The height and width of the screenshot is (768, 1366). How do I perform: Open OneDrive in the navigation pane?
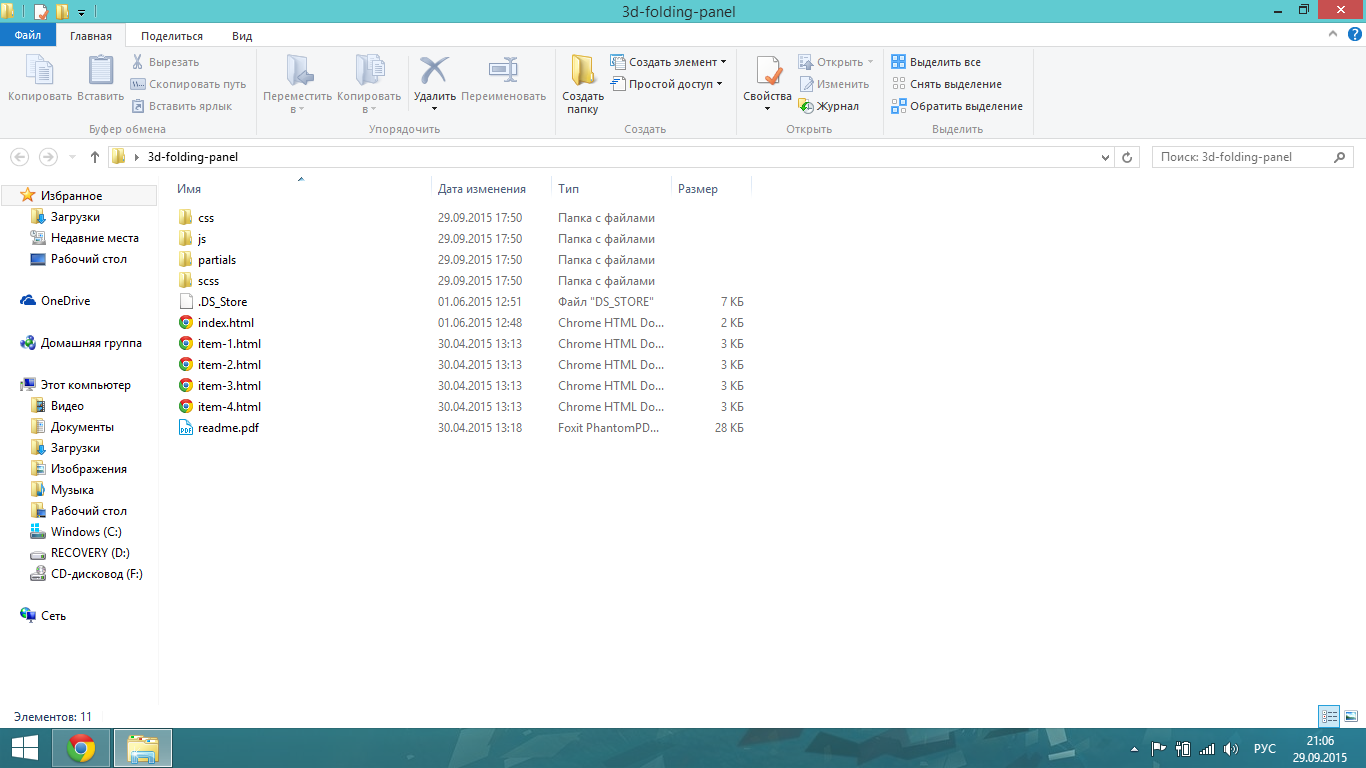pos(65,301)
